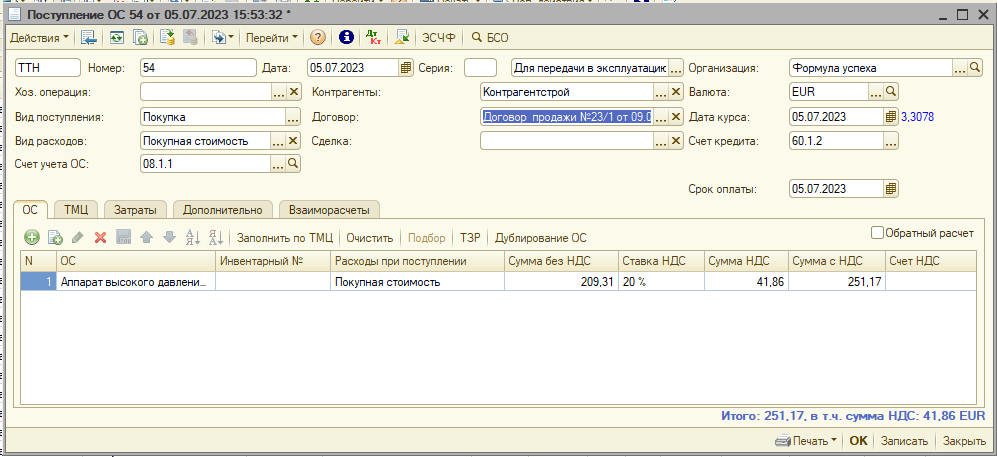Click the green add row icon
The image size is (997, 457).
click(32, 238)
